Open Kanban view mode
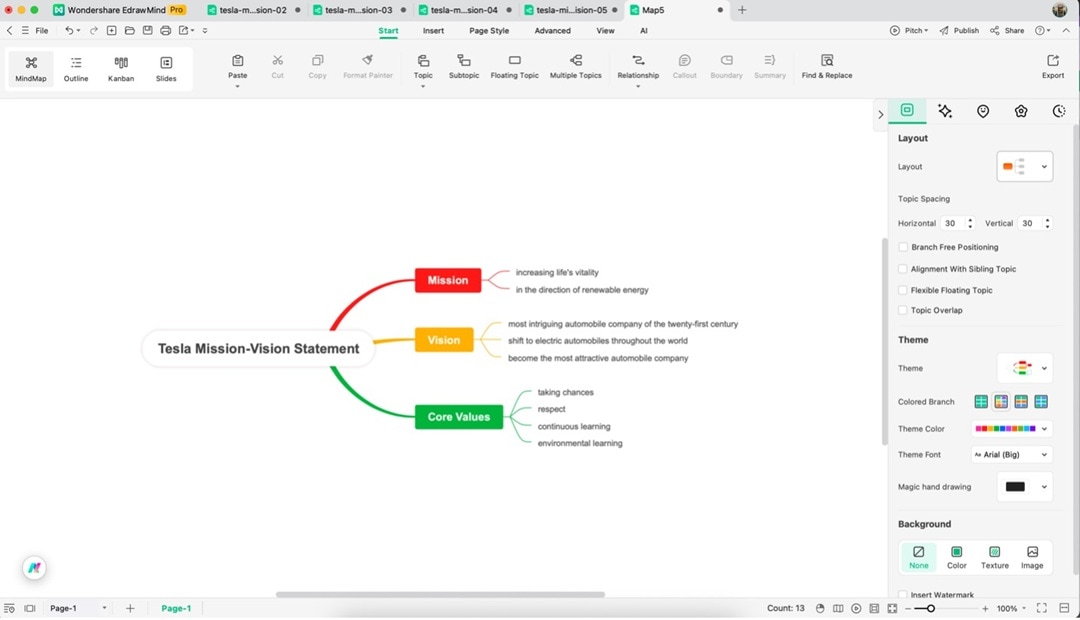Screen dimensions: 1080x620 point(121,69)
